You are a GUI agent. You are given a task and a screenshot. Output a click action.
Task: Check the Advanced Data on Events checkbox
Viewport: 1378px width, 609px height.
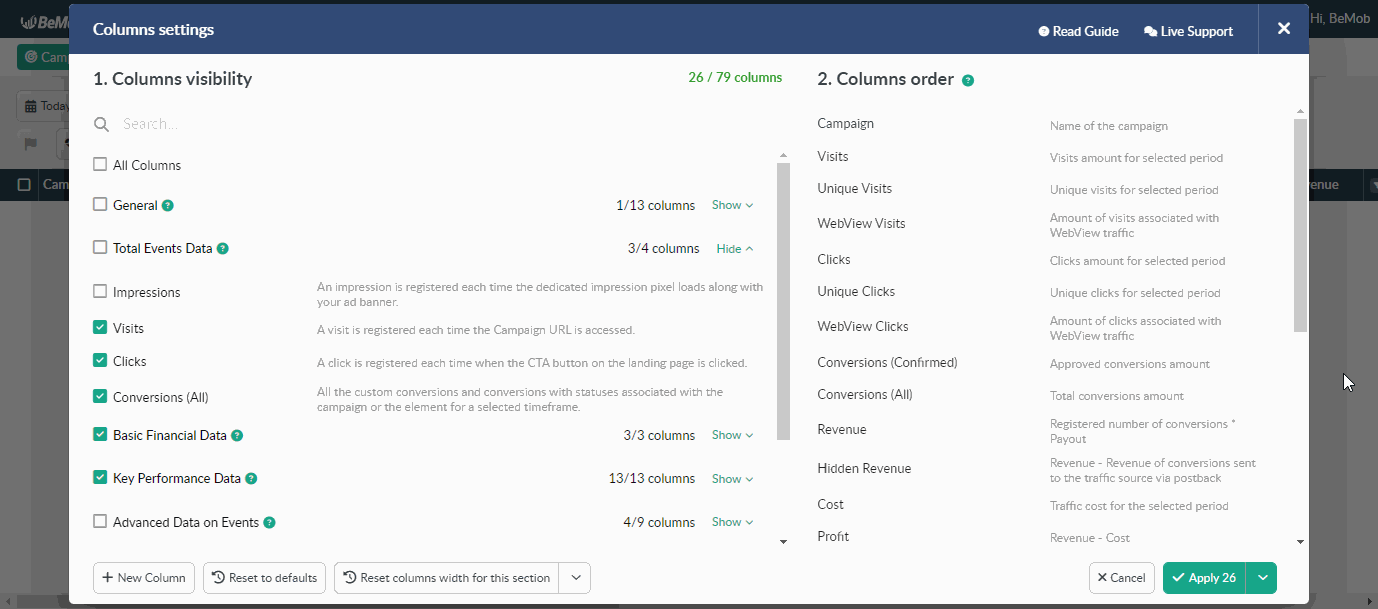[x=100, y=521]
